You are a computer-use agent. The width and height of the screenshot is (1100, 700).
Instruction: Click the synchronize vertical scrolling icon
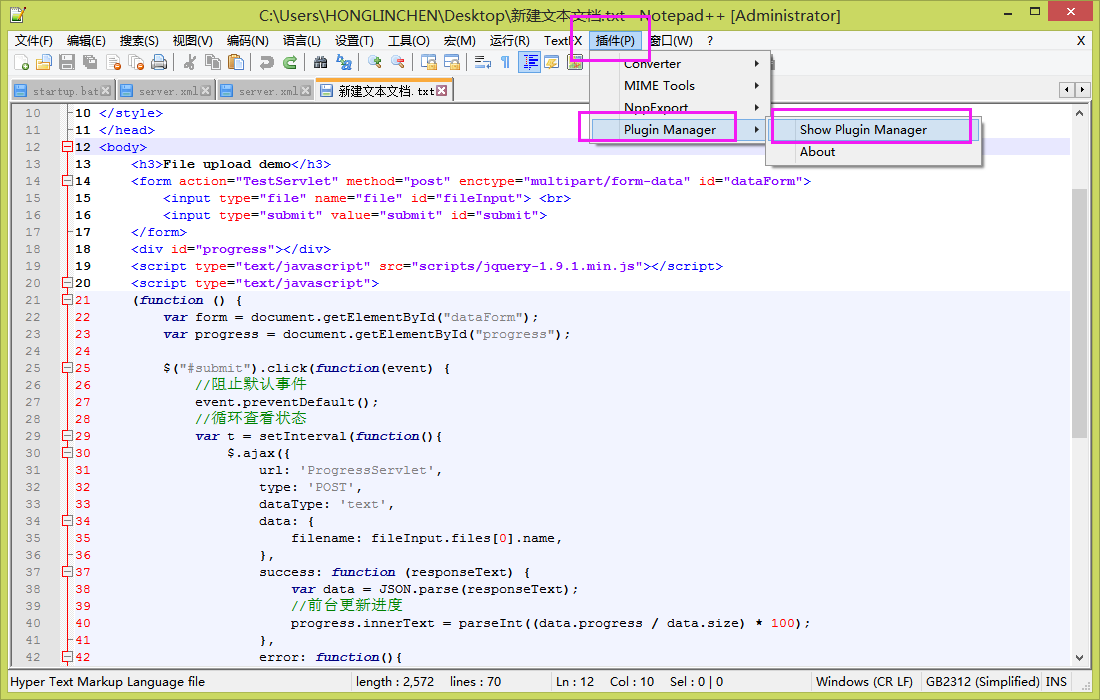coord(428,63)
